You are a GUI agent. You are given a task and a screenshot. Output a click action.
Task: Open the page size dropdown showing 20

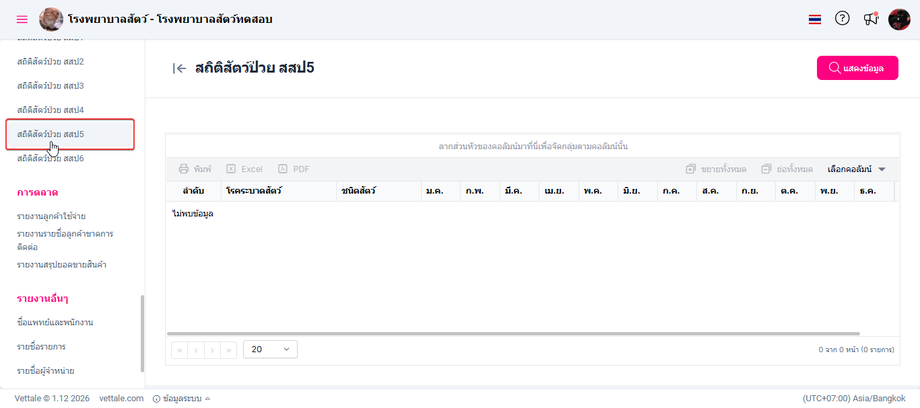click(x=270, y=350)
